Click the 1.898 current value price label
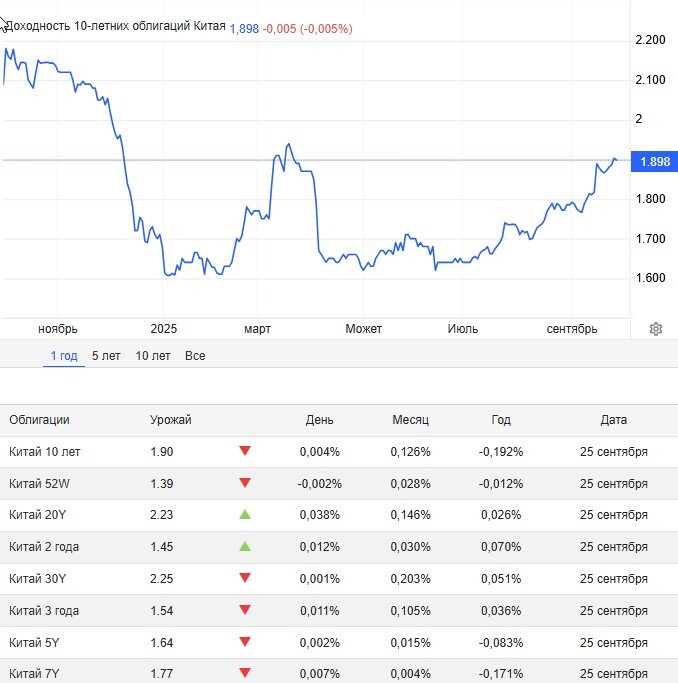Viewport: 678px width, 683px height. (x=653, y=161)
